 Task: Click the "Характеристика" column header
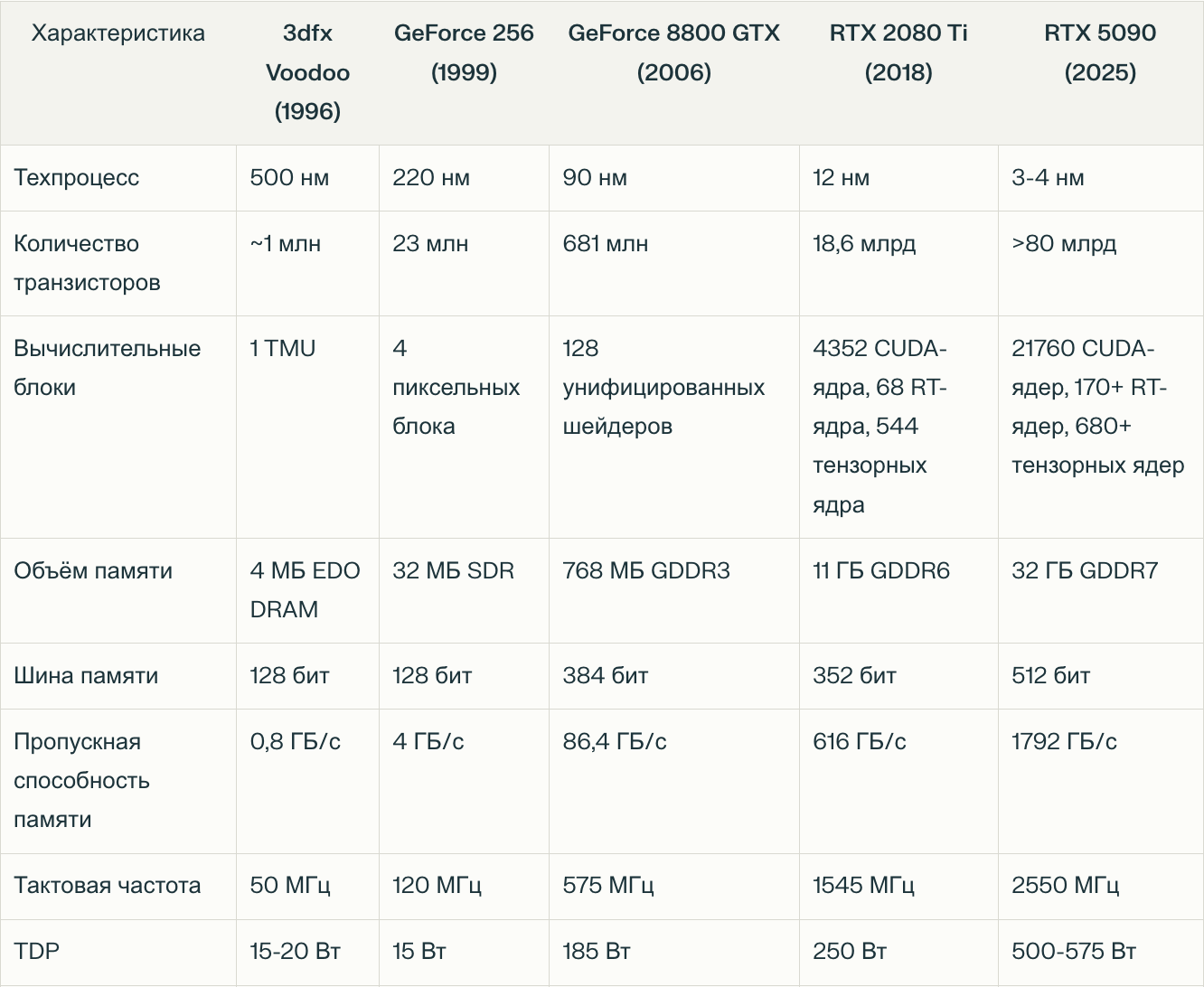pos(118,33)
